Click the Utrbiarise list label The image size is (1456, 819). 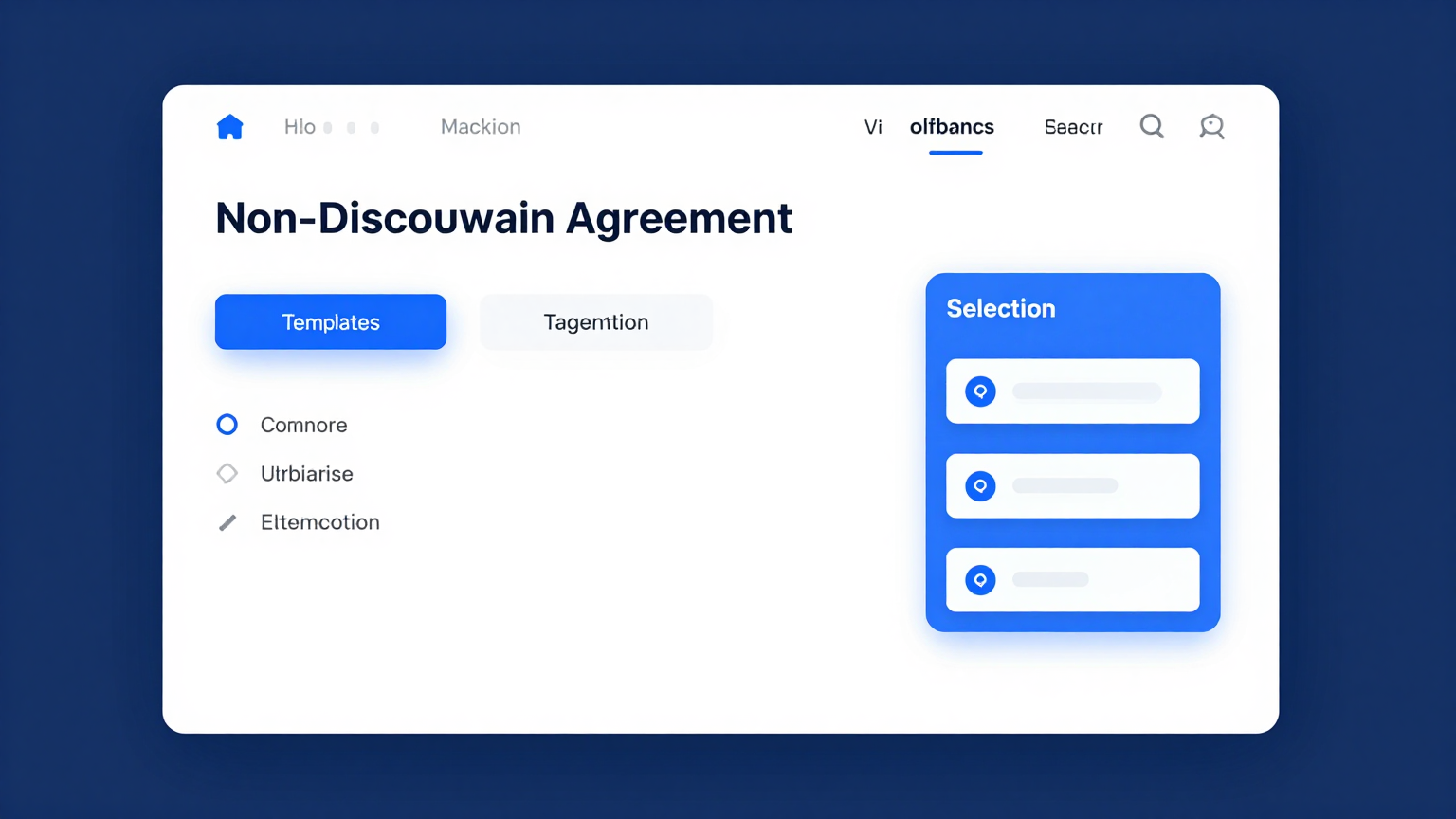(307, 474)
